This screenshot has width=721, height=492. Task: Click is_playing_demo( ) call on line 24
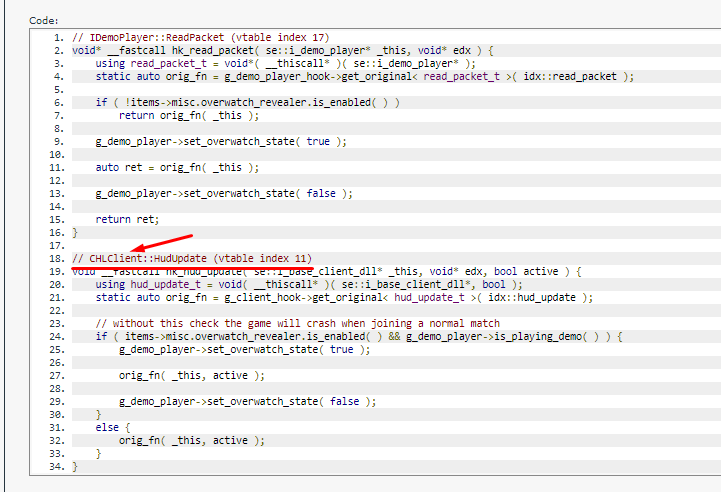pos(546,336)
